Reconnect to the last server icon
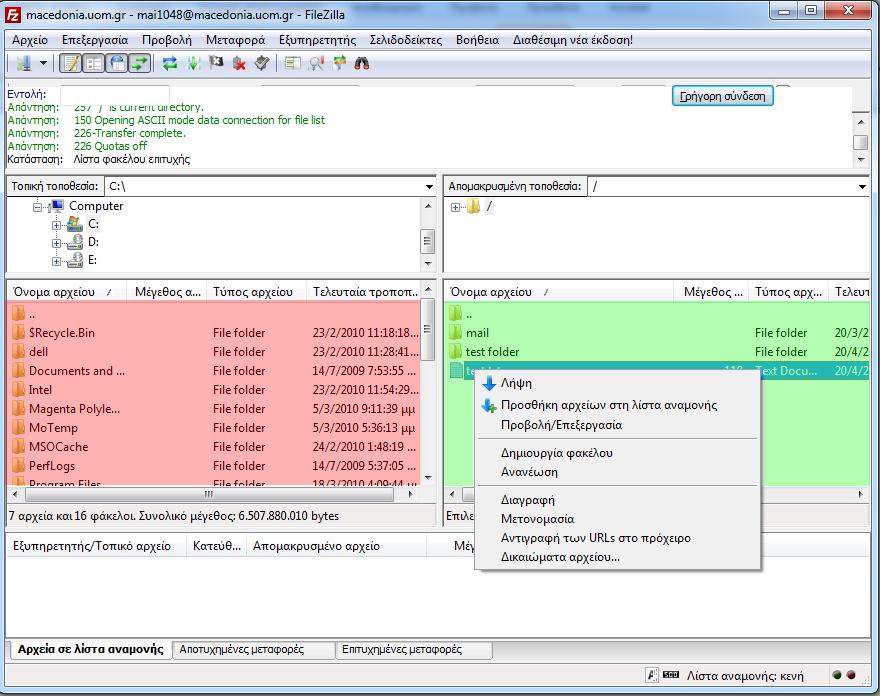 tap(262, 63)
